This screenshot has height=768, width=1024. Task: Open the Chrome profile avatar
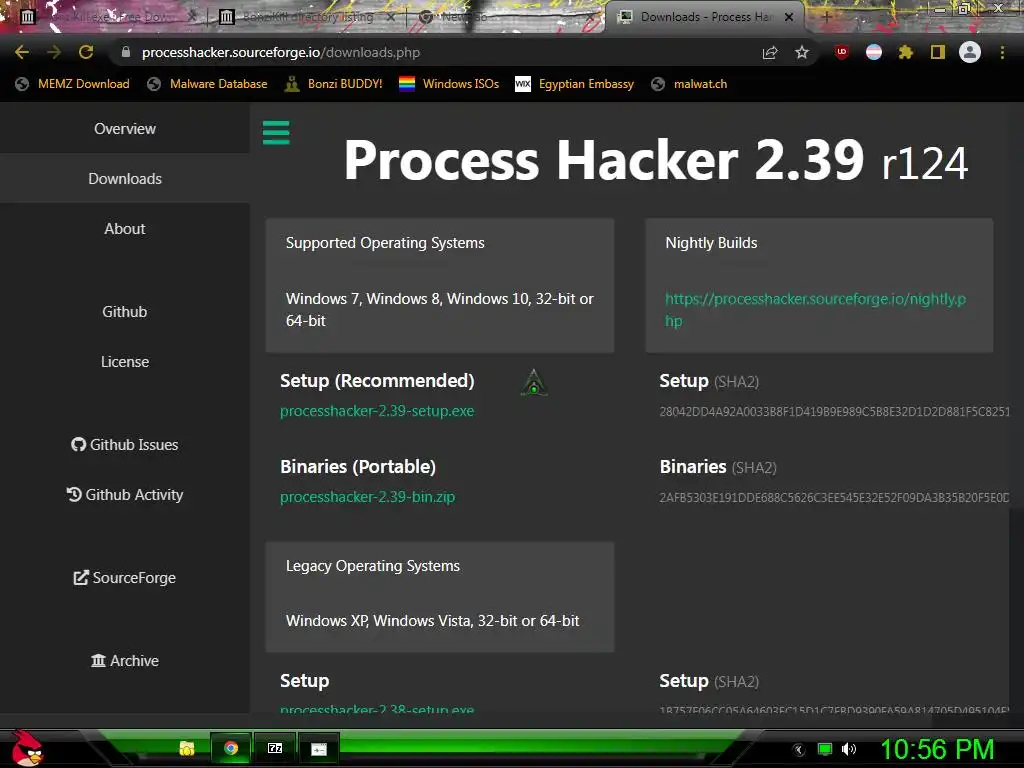(x=970, y=52)
